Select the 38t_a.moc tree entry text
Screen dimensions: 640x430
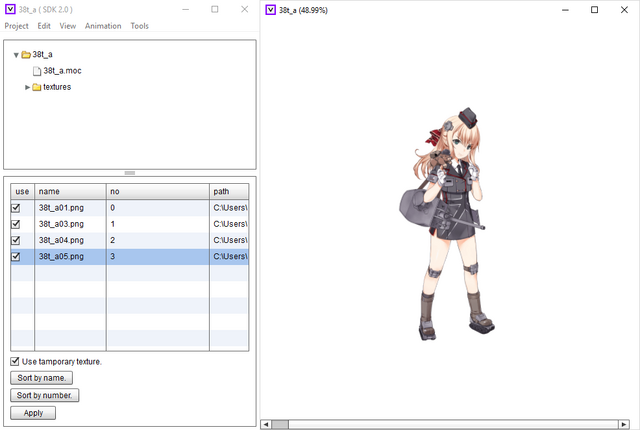[62, 71]
